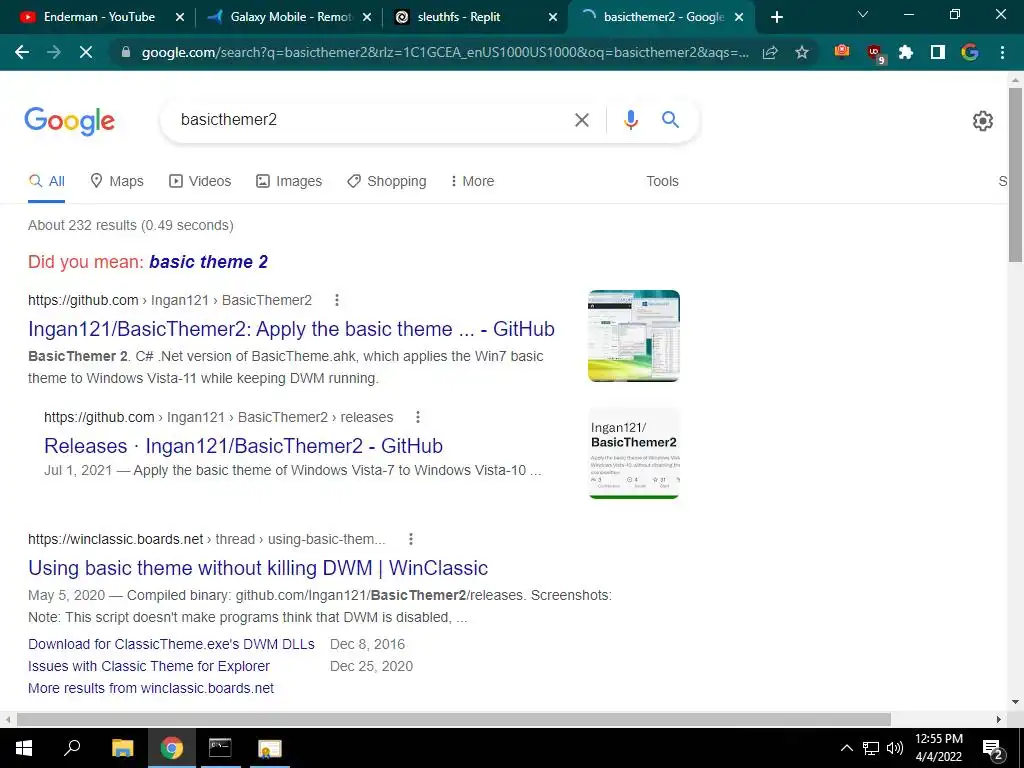Click the vertical scrollbar thumb
Screen dimensions: 1024x768
click(x=1015, y=174)
